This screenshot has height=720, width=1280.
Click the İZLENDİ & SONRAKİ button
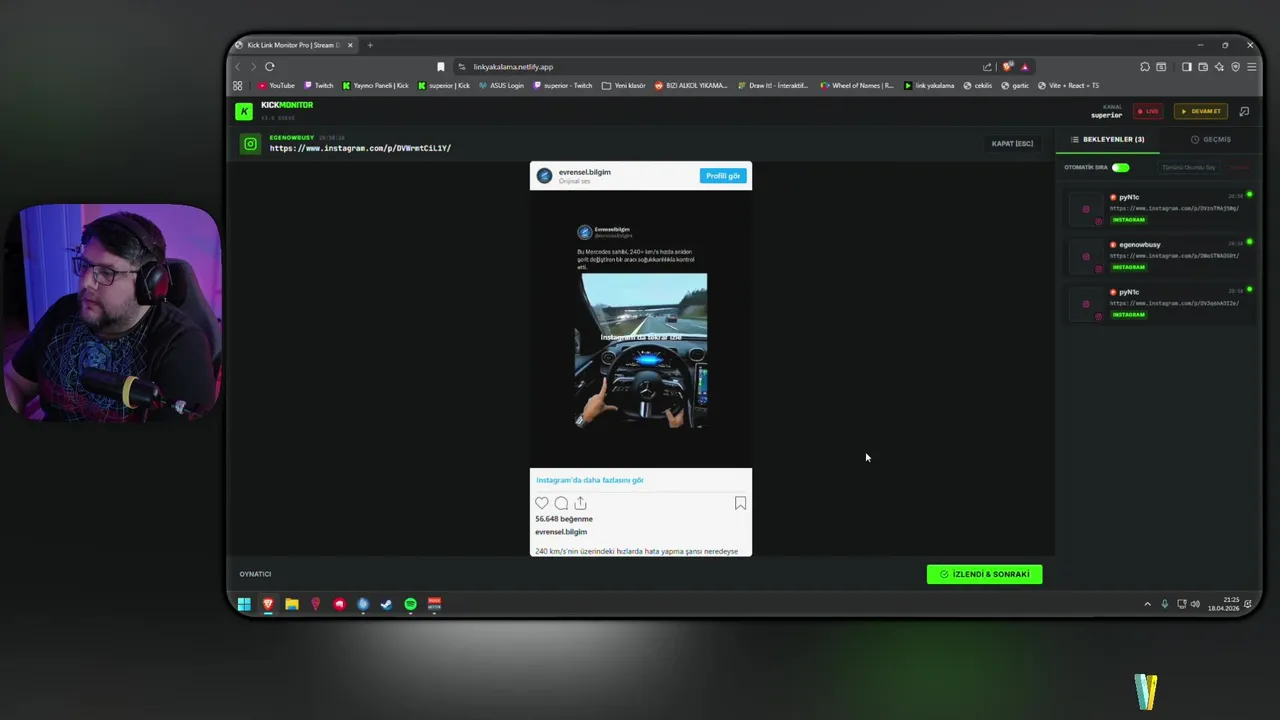(984, 574)
